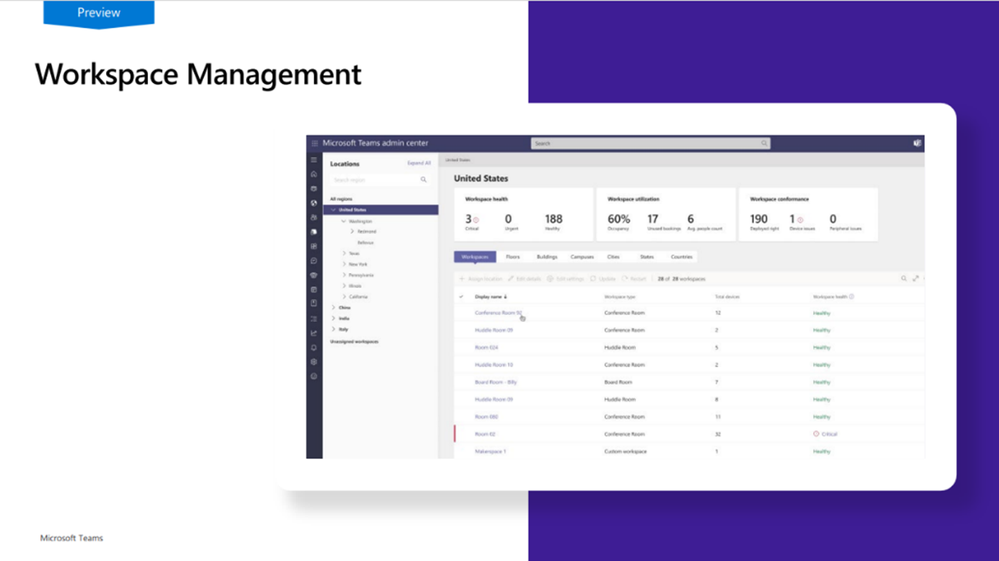Click the Display name column header
Screen dimensions: 999x561
[488, 297]
